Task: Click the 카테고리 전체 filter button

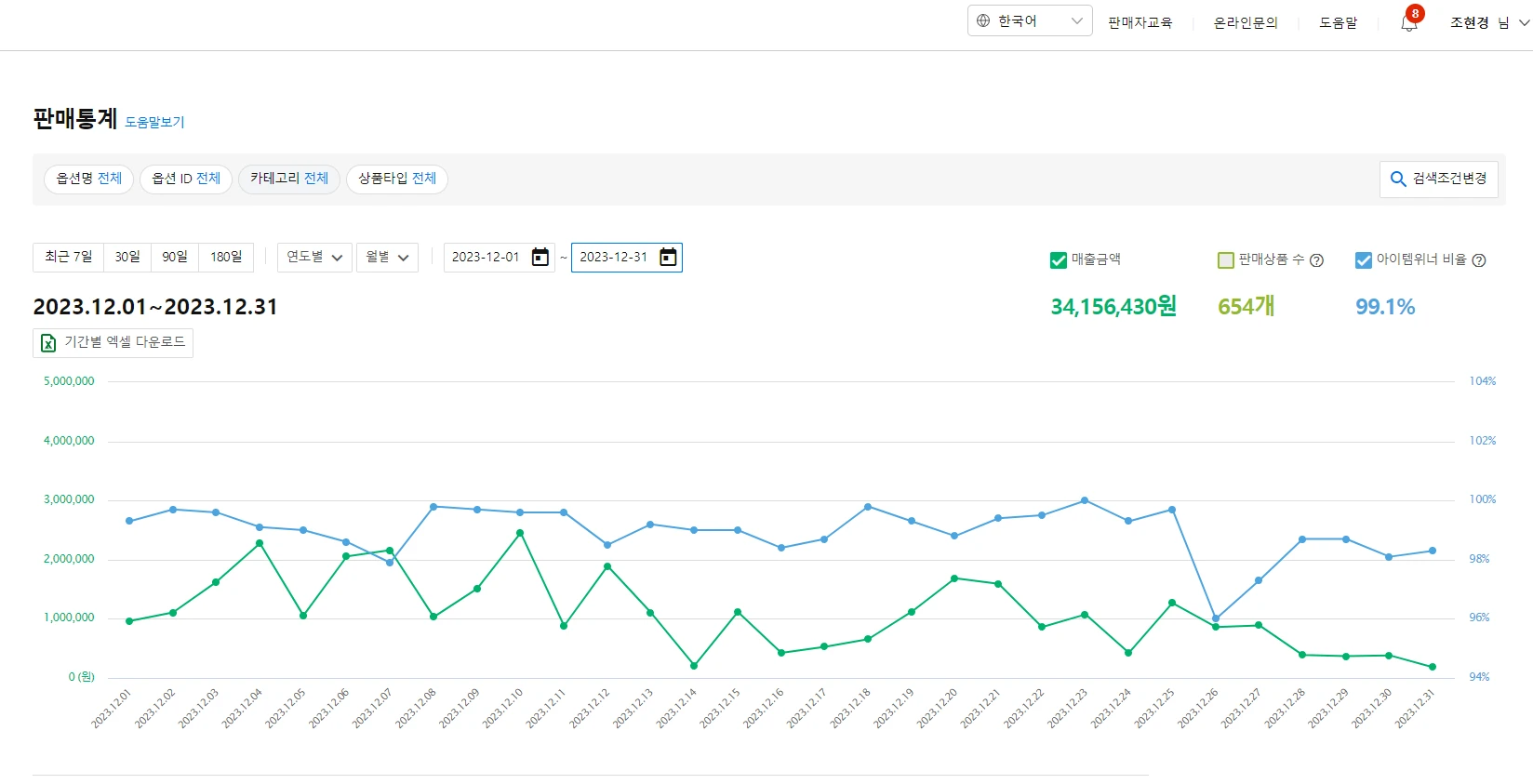Action: coord(289,179)
